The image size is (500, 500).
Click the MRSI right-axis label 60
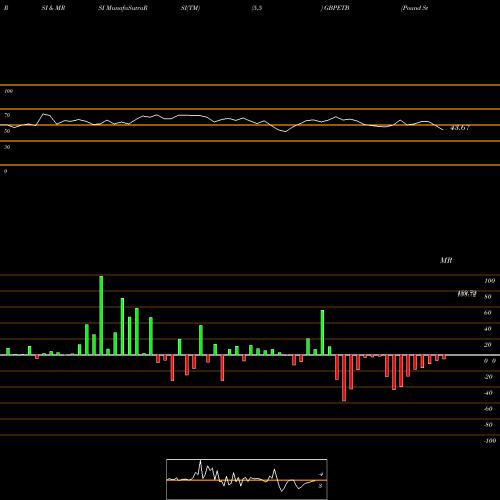pos(488,313)
